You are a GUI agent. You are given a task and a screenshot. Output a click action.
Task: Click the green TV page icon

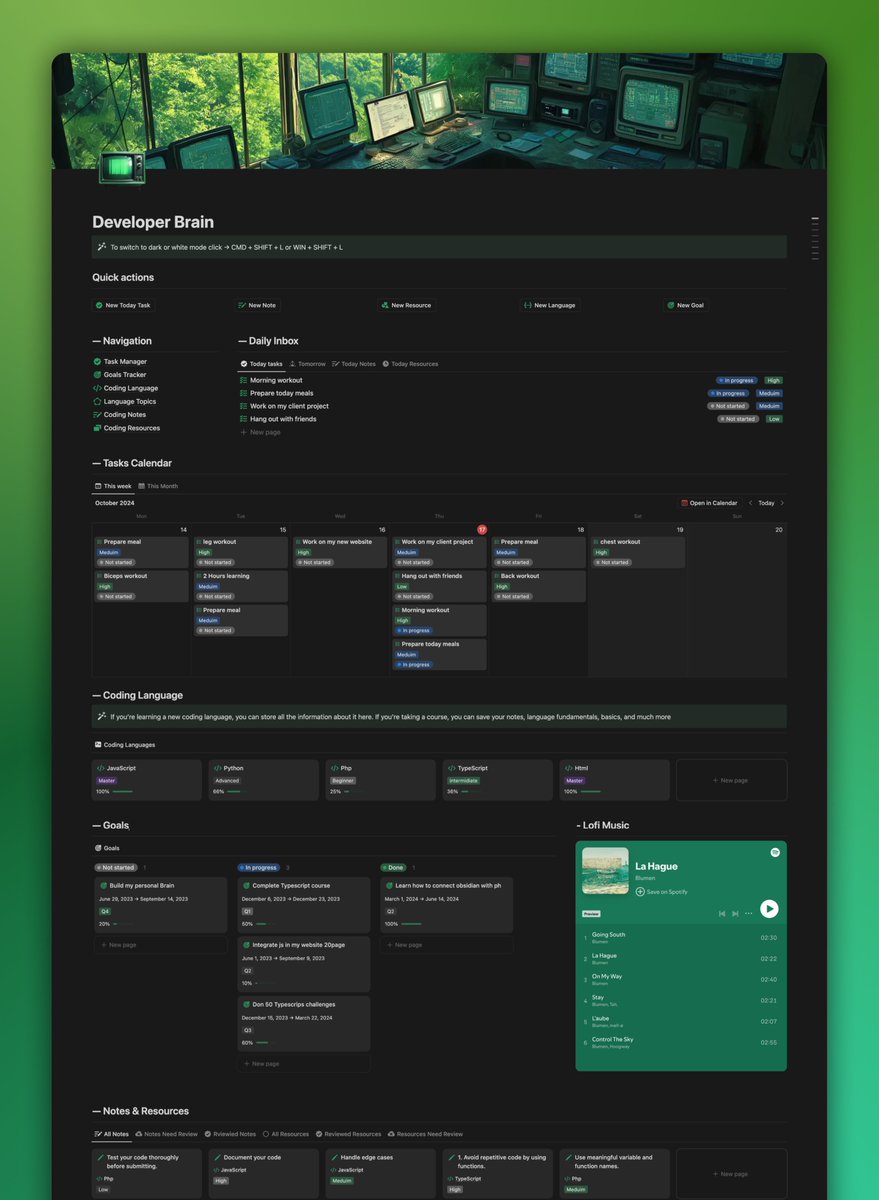122,166
